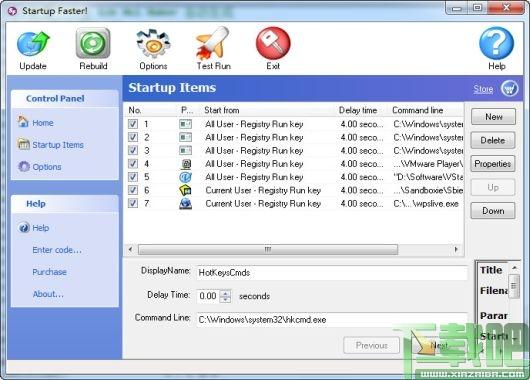The width and height of the screenshot is (530, 380).
Task: Click the wpslive icon in row 7
Action: [185, 204]
